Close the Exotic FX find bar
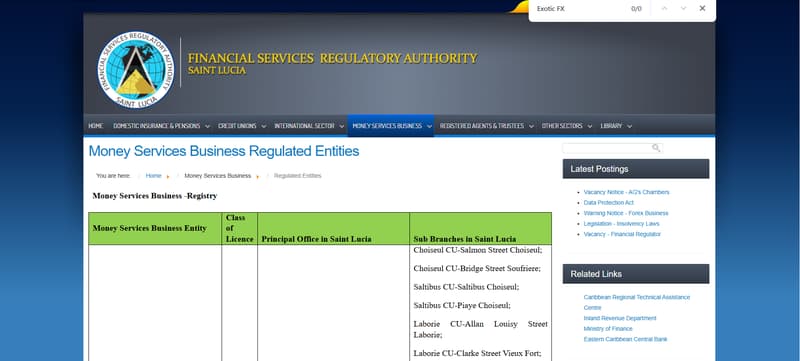The image size is (800, 361). pos(703,9)
